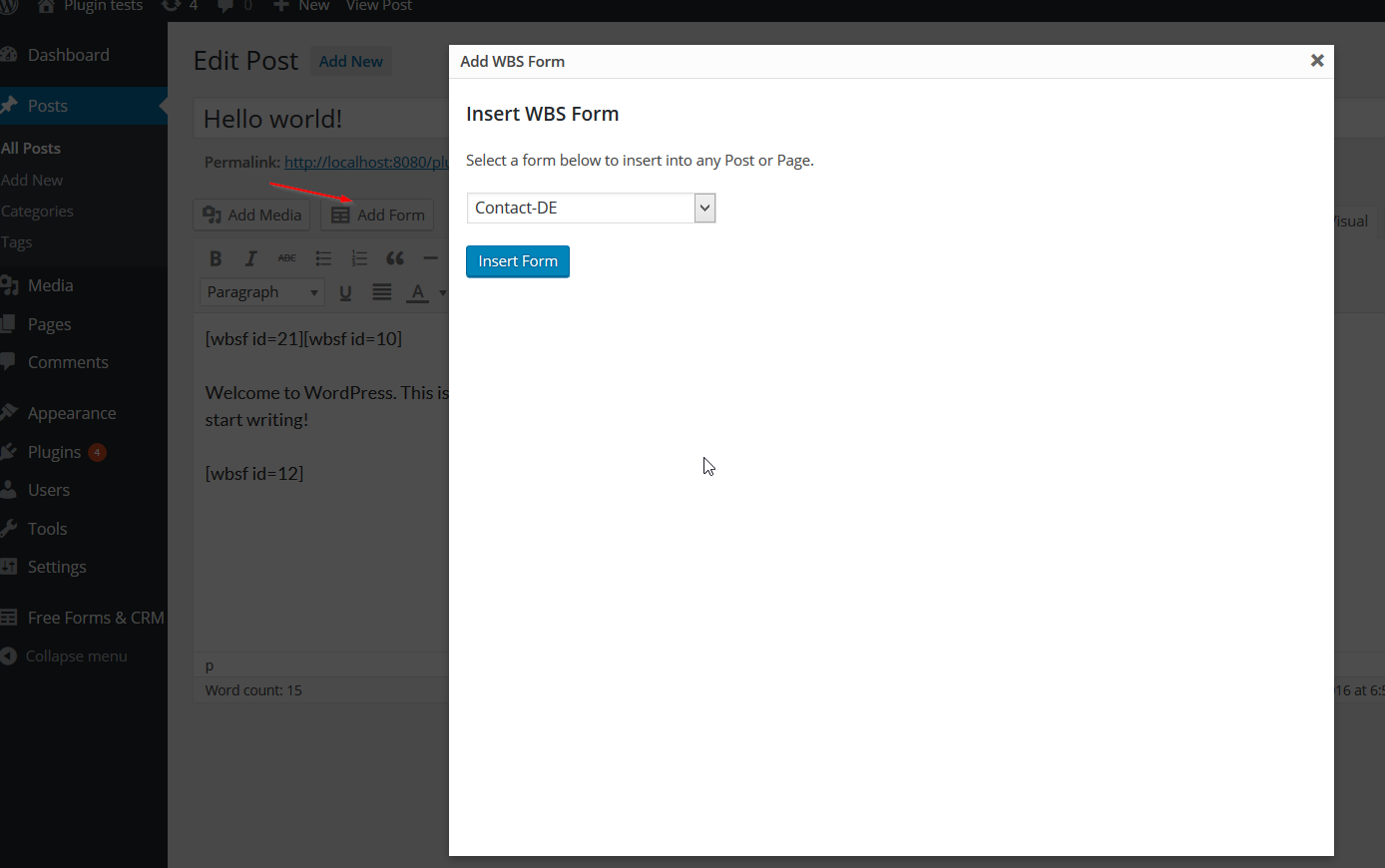Open Categories submenu

point(37,212)
